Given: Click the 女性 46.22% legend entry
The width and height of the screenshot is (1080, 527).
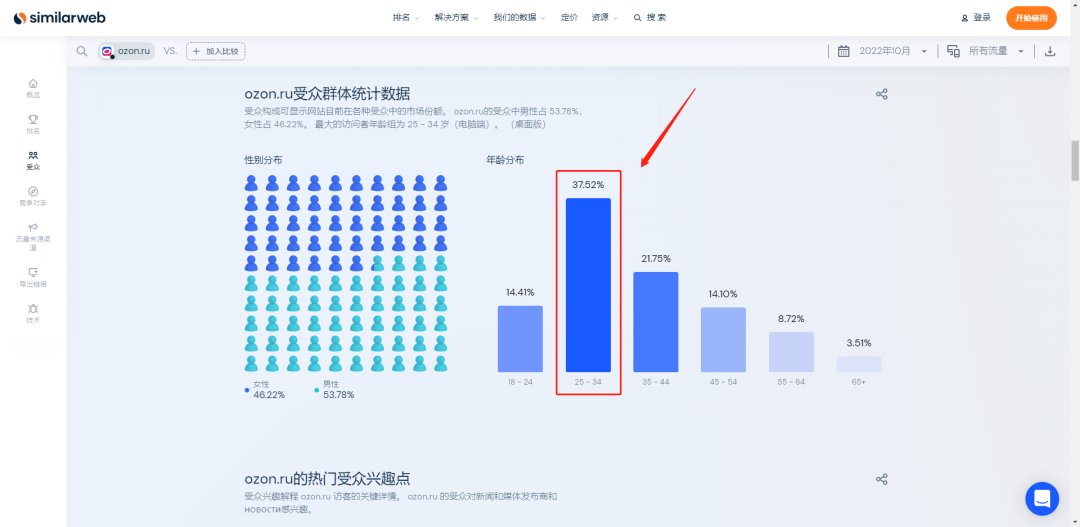Looking at the screenshot, I should tap(264, 390).
